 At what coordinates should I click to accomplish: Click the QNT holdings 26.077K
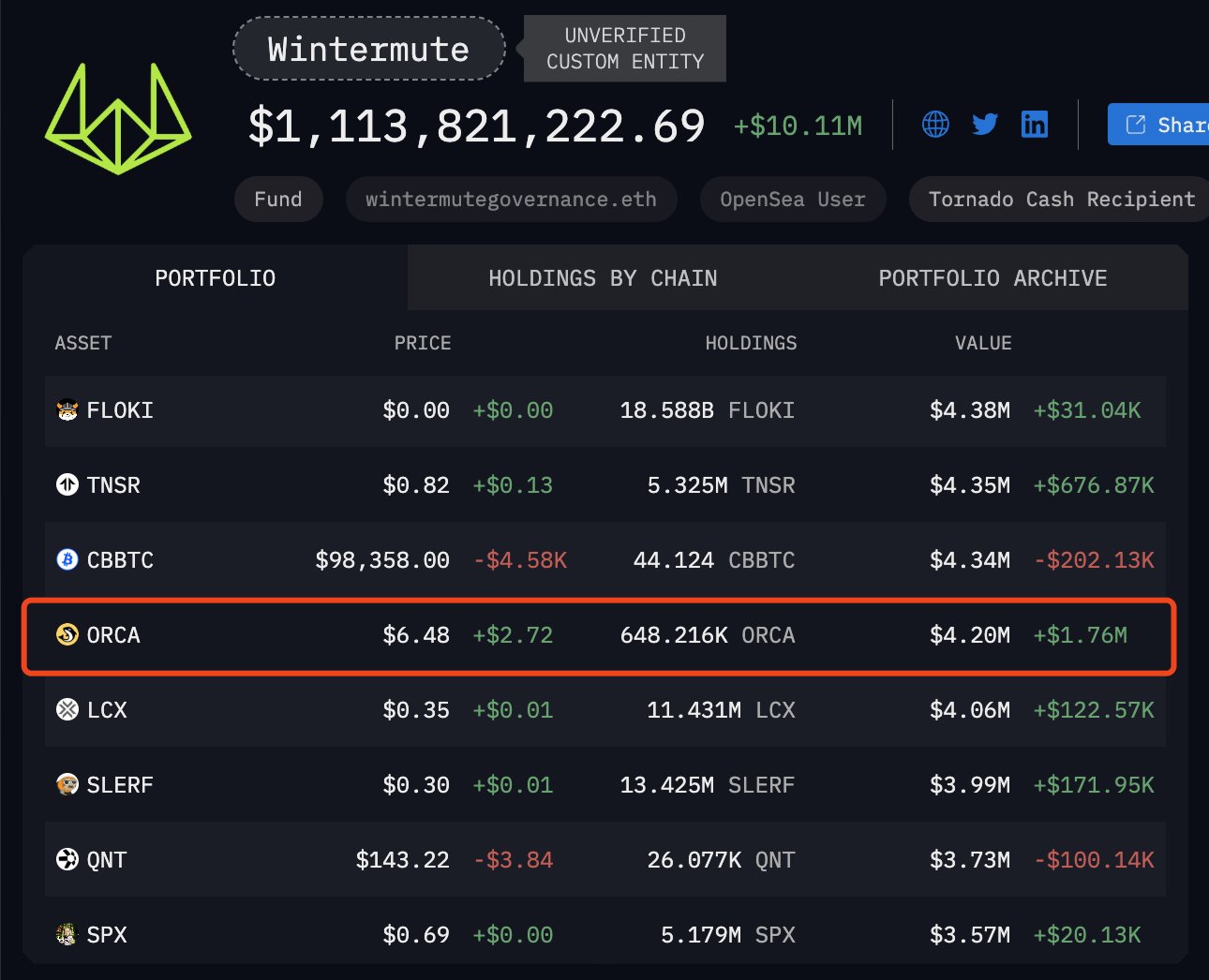tap(694, 860)
